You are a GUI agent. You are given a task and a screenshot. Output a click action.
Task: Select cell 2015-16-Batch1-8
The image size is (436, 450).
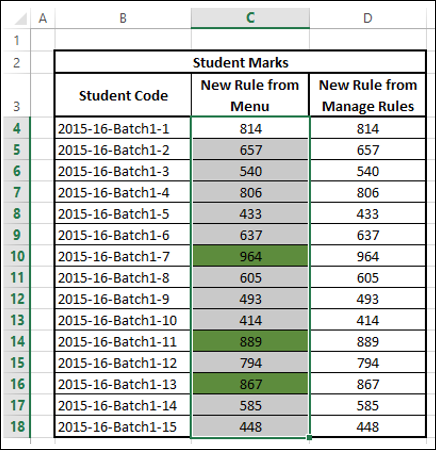tap(123, 278)
